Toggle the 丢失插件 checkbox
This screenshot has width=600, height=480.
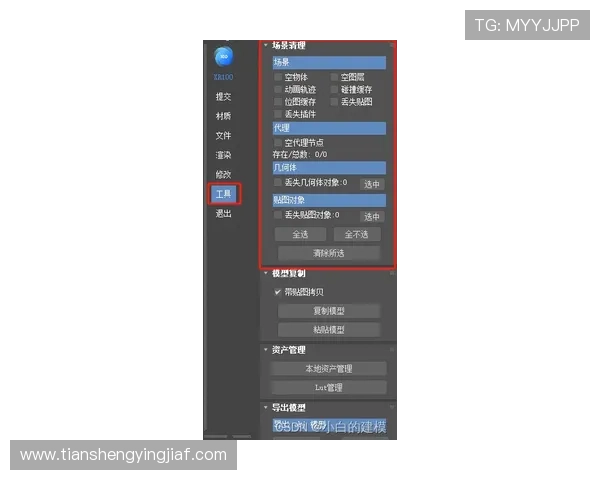pos(278,114)
